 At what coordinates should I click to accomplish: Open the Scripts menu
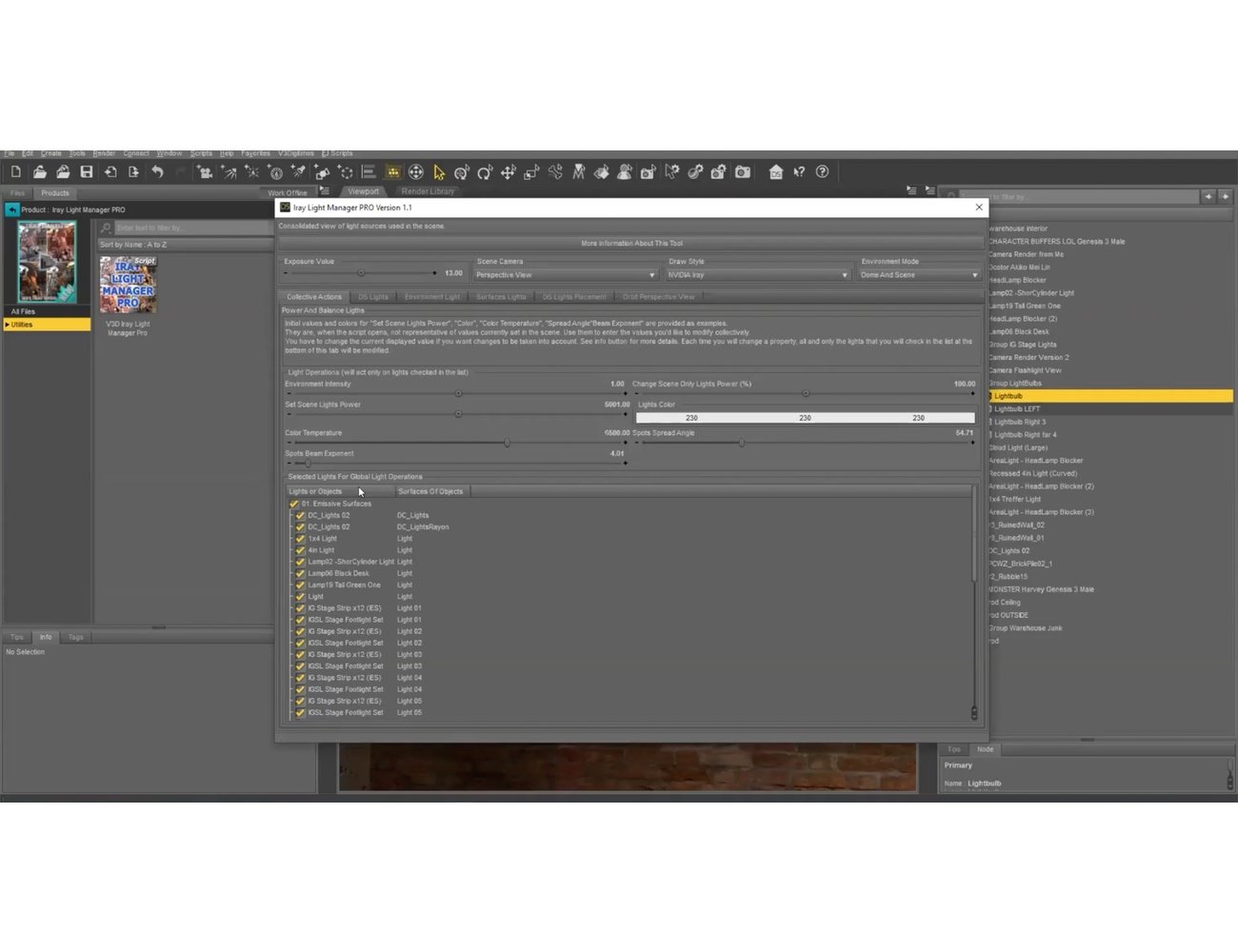pos(201,153)
